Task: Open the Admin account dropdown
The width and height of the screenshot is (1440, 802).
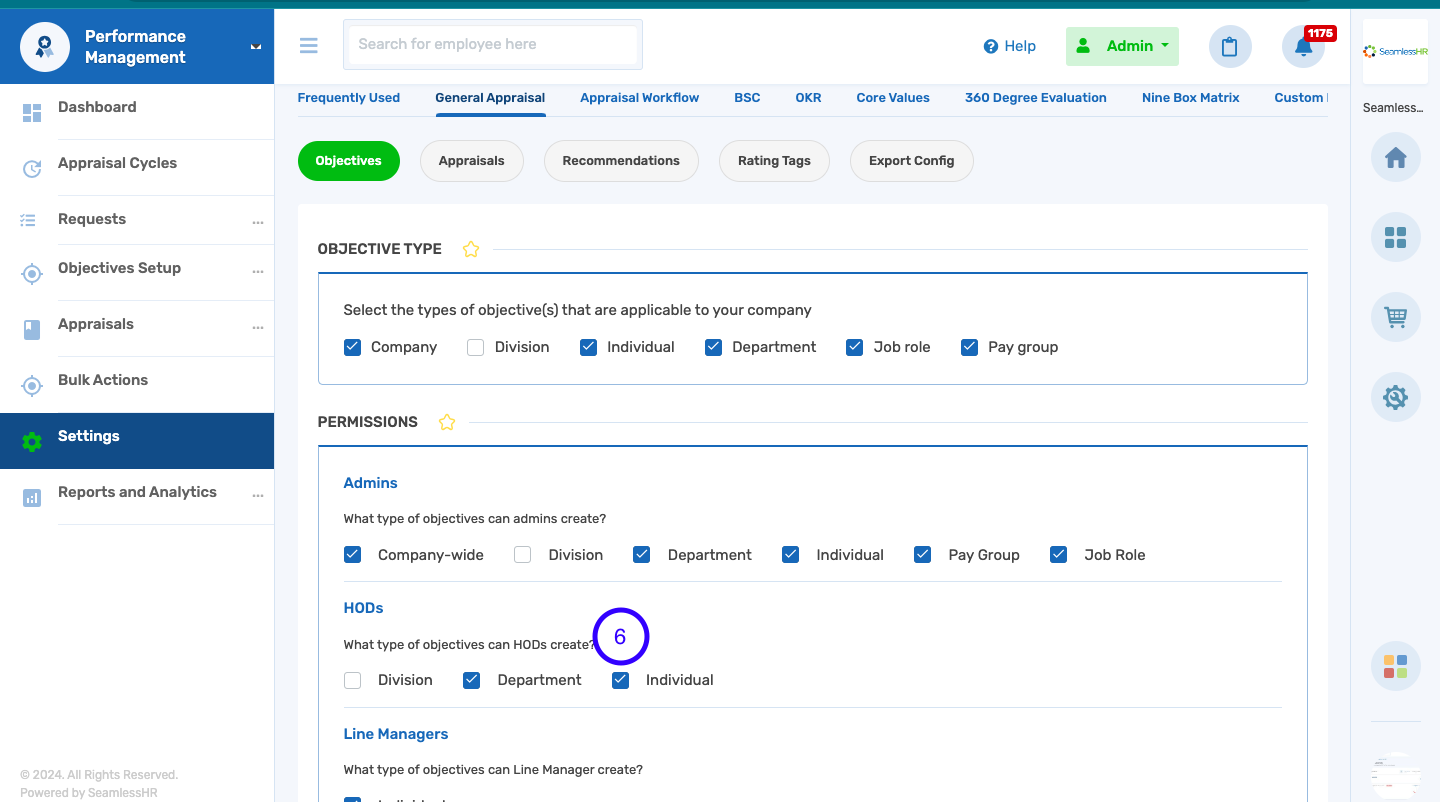Action: coord(1122,46)
